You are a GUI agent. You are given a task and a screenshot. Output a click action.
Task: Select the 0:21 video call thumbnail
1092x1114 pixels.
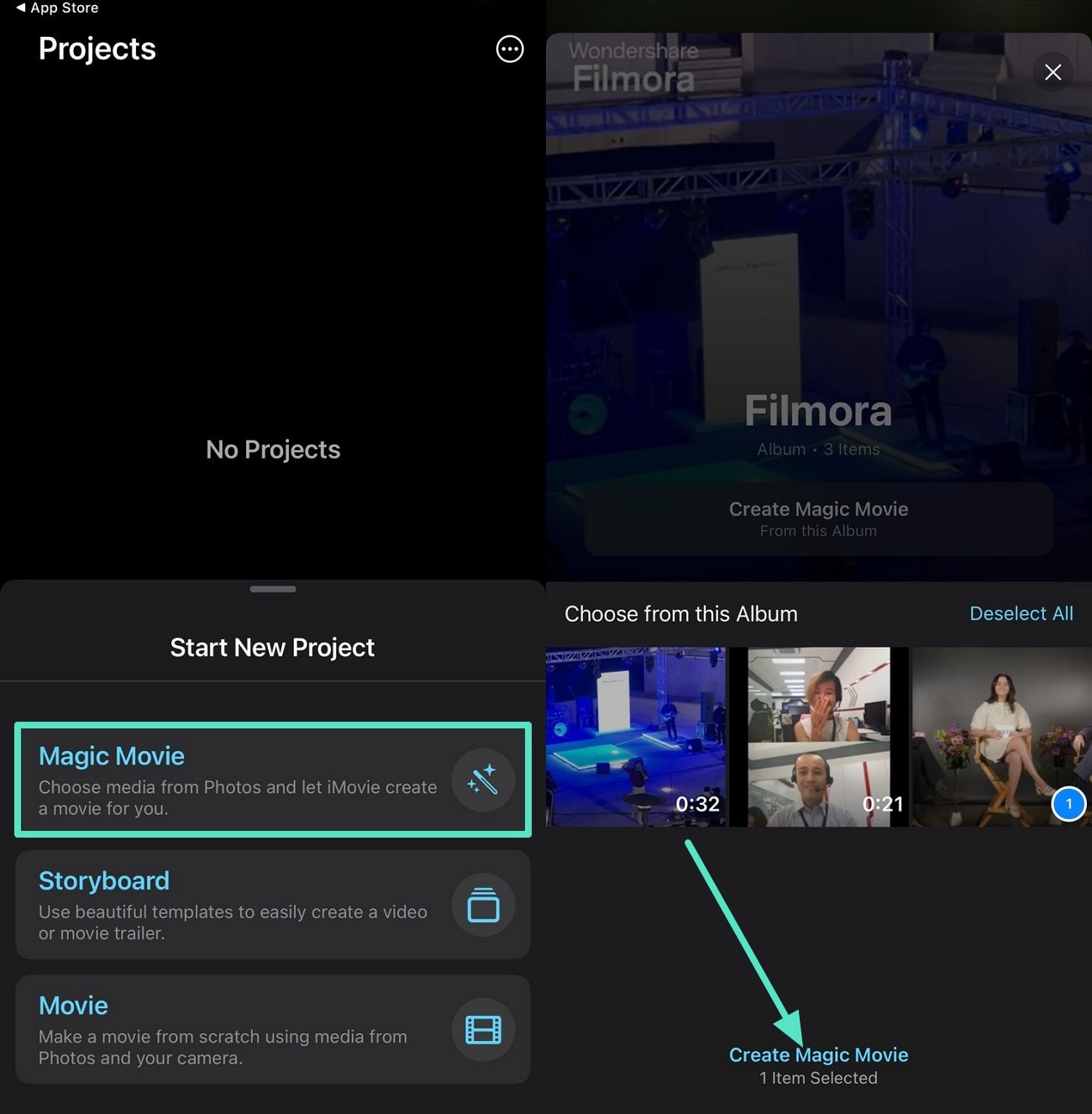point(819,737)
